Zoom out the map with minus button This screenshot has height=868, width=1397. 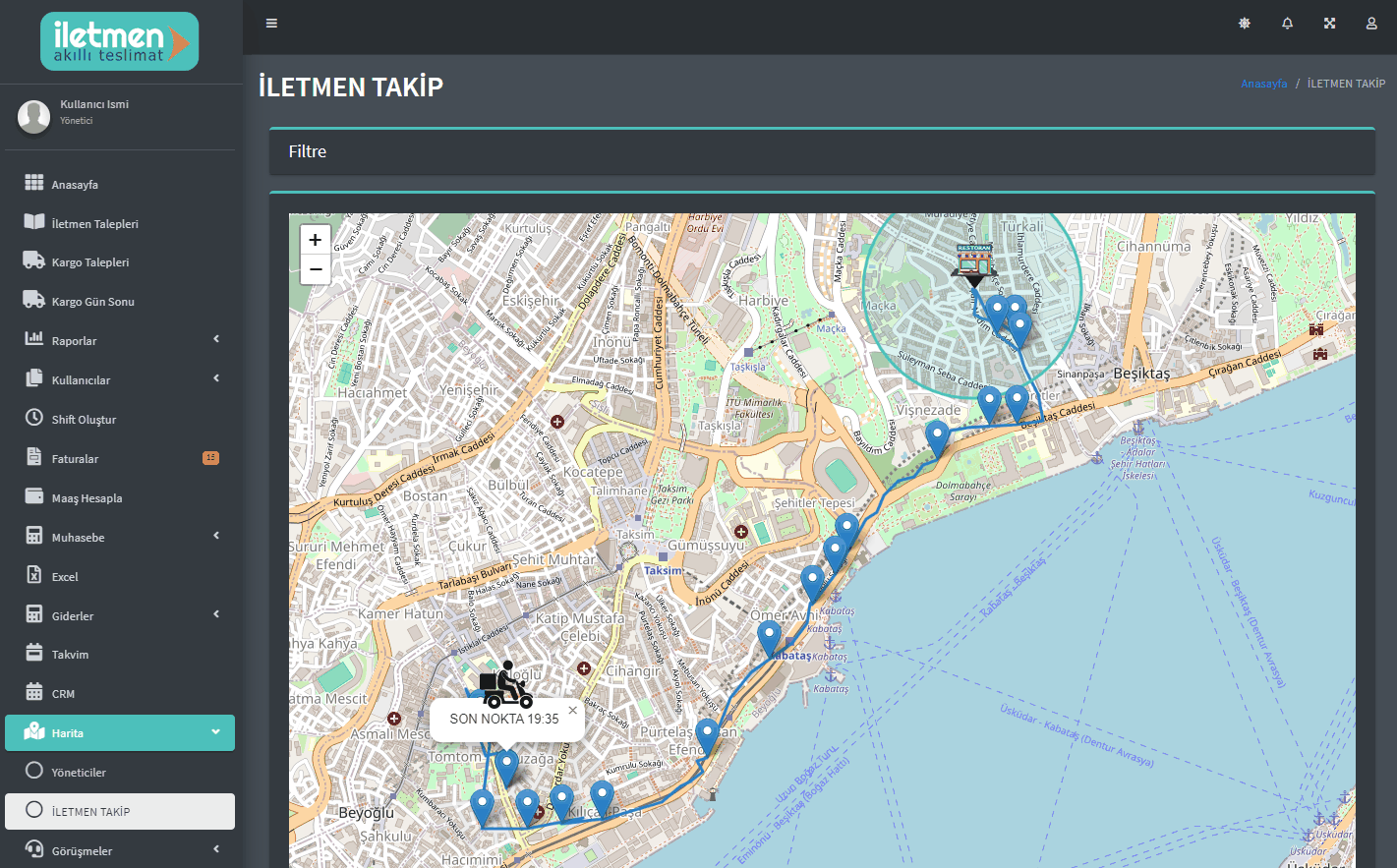point(315,269)
